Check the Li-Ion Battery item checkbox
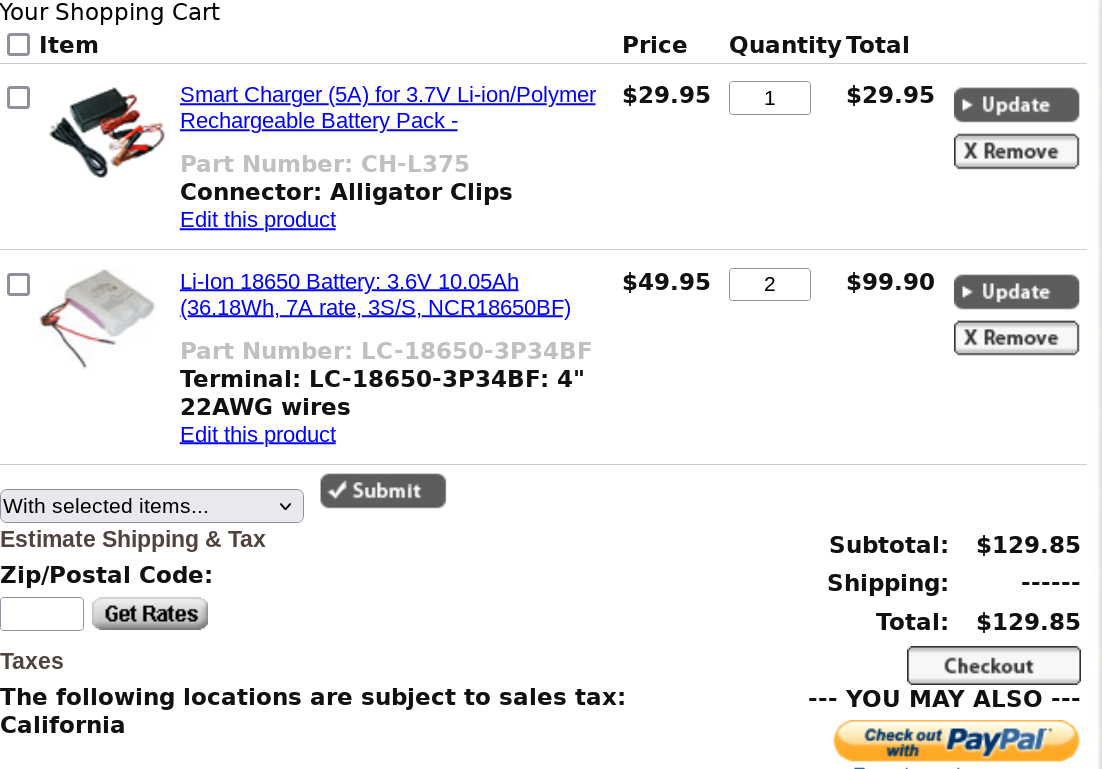This screenshot has width=1102, height=769. click(18, 284)
